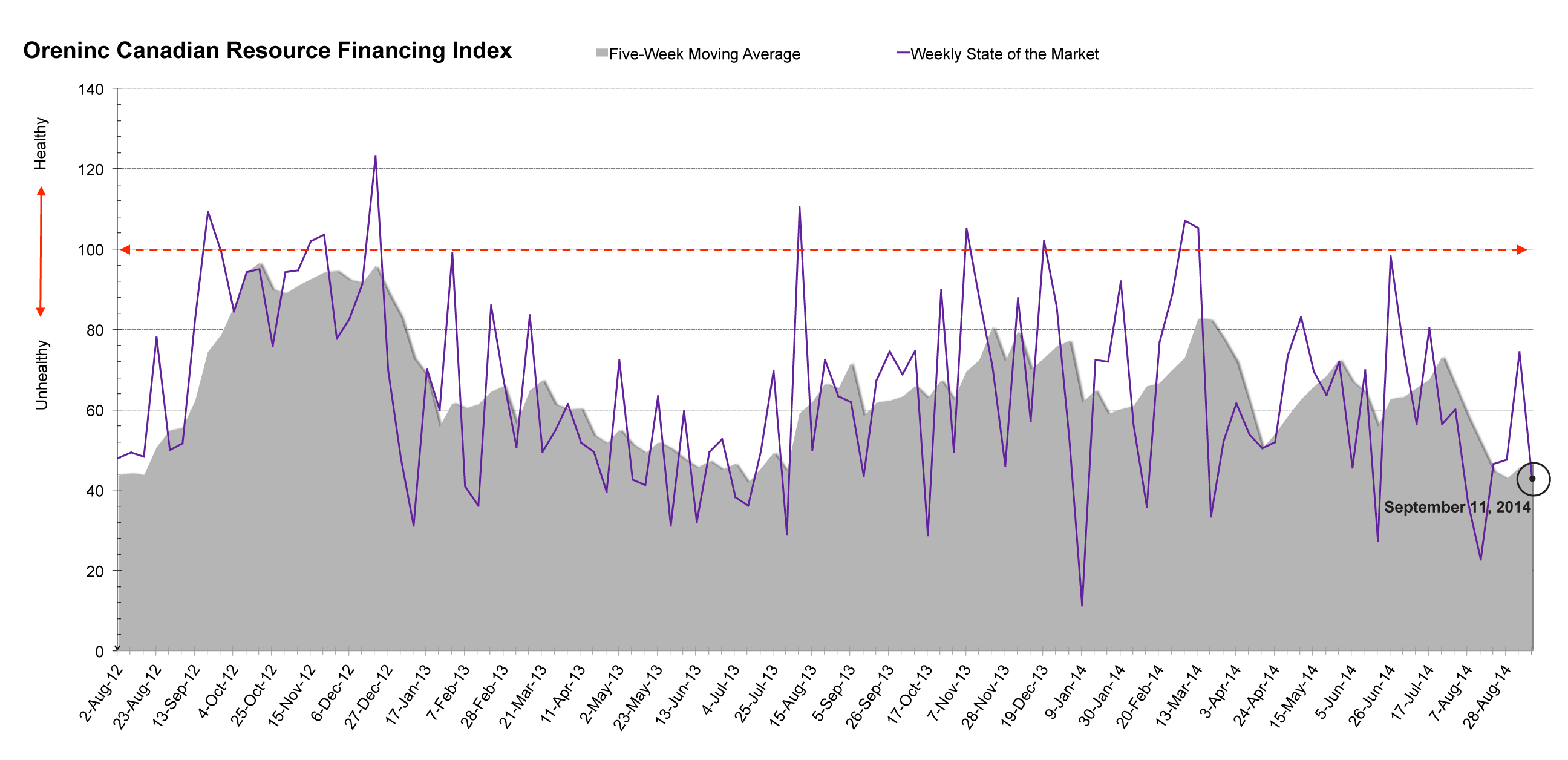Click the x-axis date label 5-Jun-14
This screenshot has height=760, width=1568.
pyautogui.click(x=1336, y=692)
